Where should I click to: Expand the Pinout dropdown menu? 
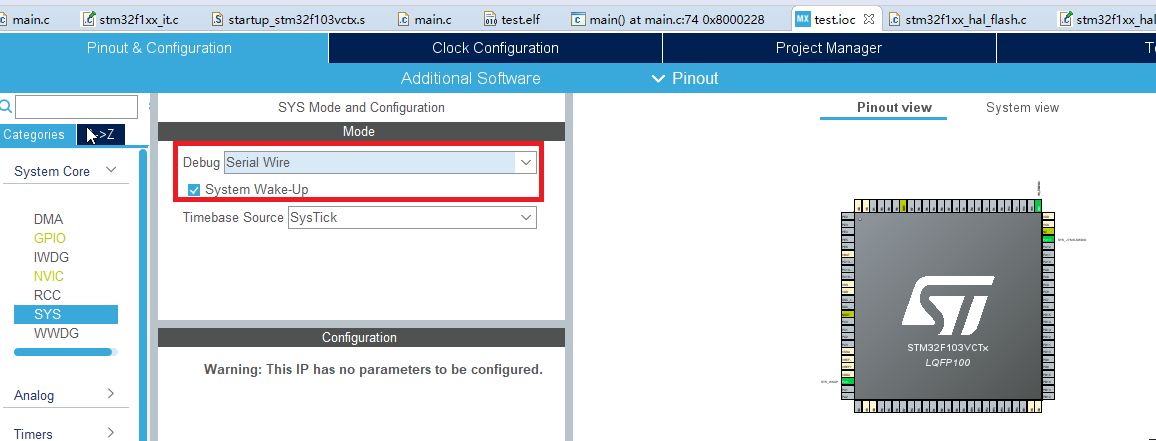(685, 78)
